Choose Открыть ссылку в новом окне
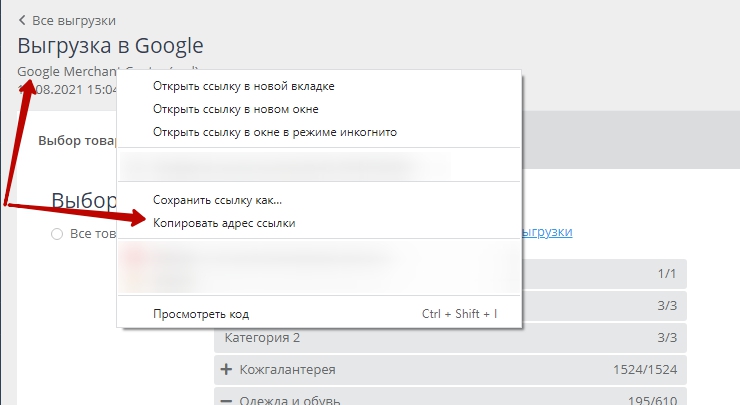This screenshot has height=405, width=740. (x=235, y=109)
